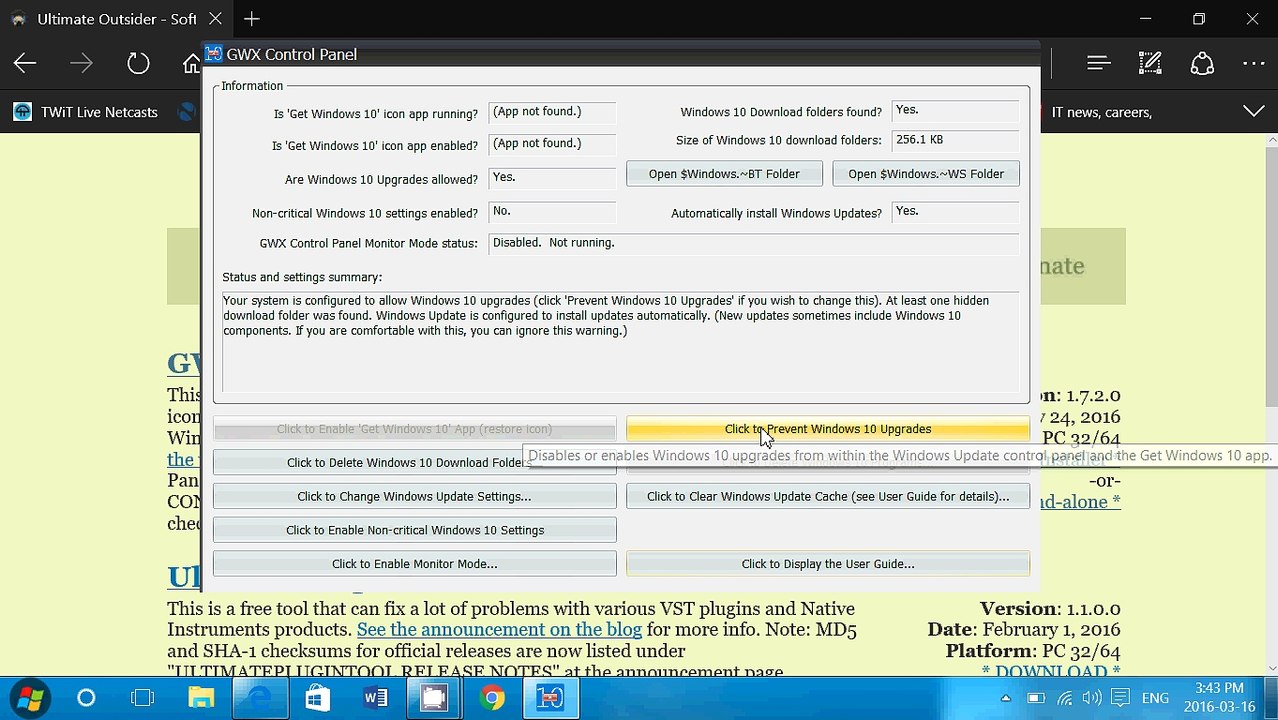Screen dimensions: 1278x720
Task: Open the TWiT Live Netcasts favorite
Action: tap(86, 112)
